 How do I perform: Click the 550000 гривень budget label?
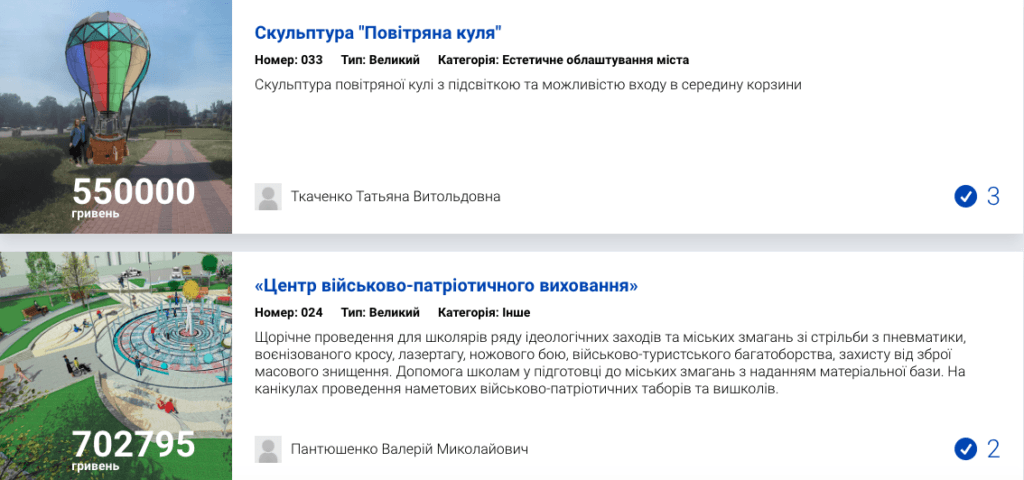tap(133, 196)
